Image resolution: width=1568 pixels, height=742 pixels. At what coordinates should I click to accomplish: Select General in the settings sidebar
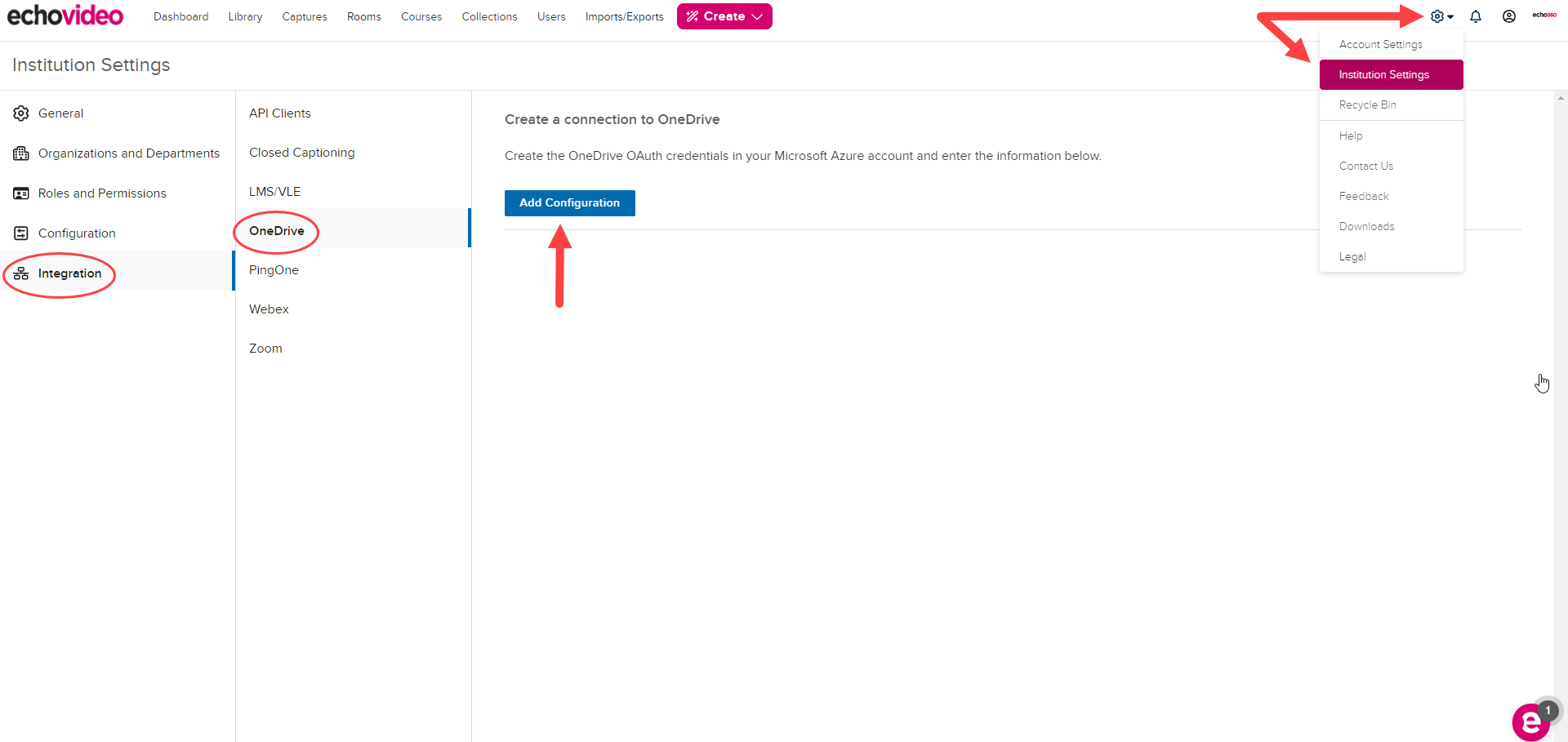tap(118, 113)
